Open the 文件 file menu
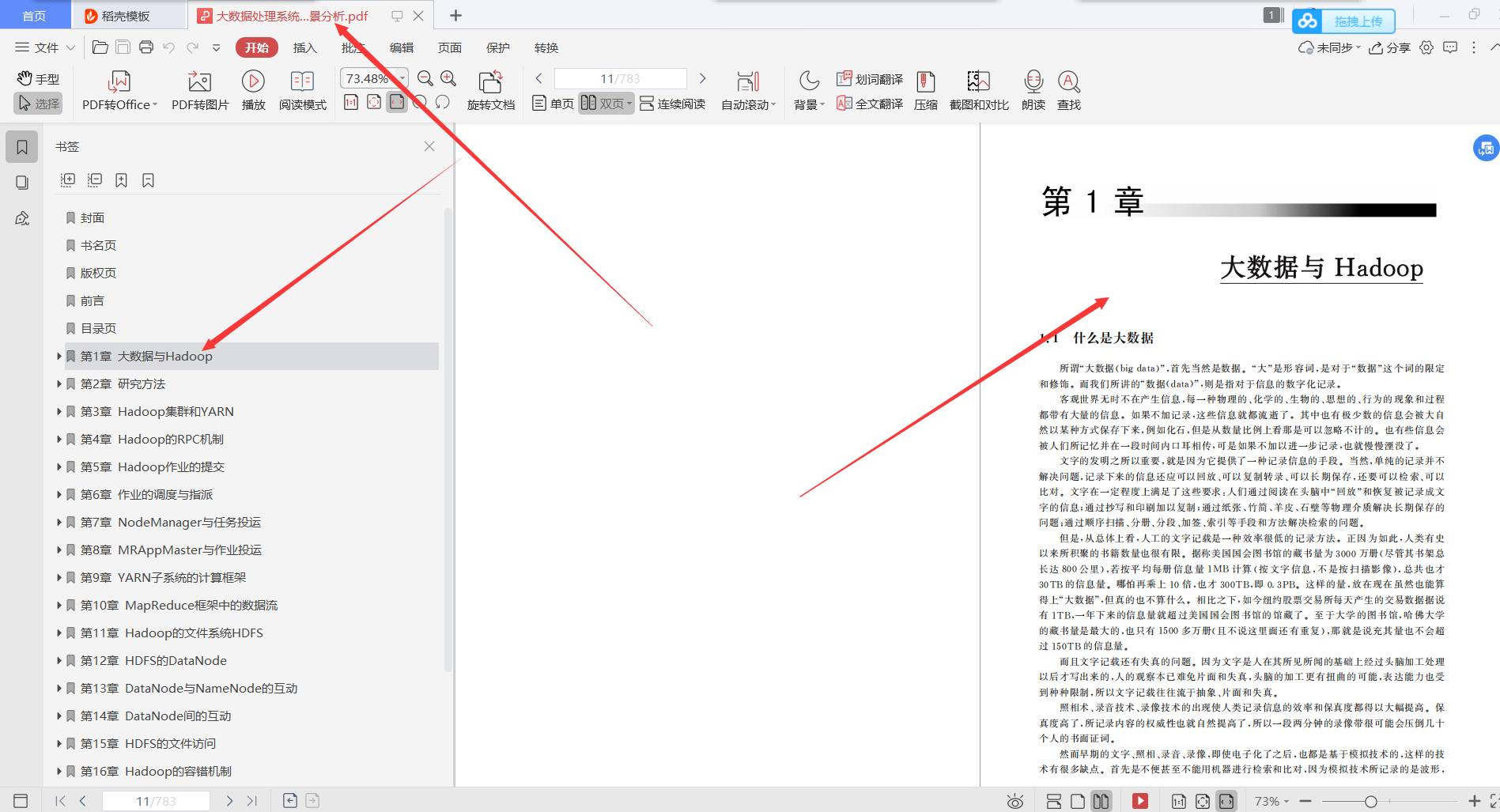 point(45,47)
